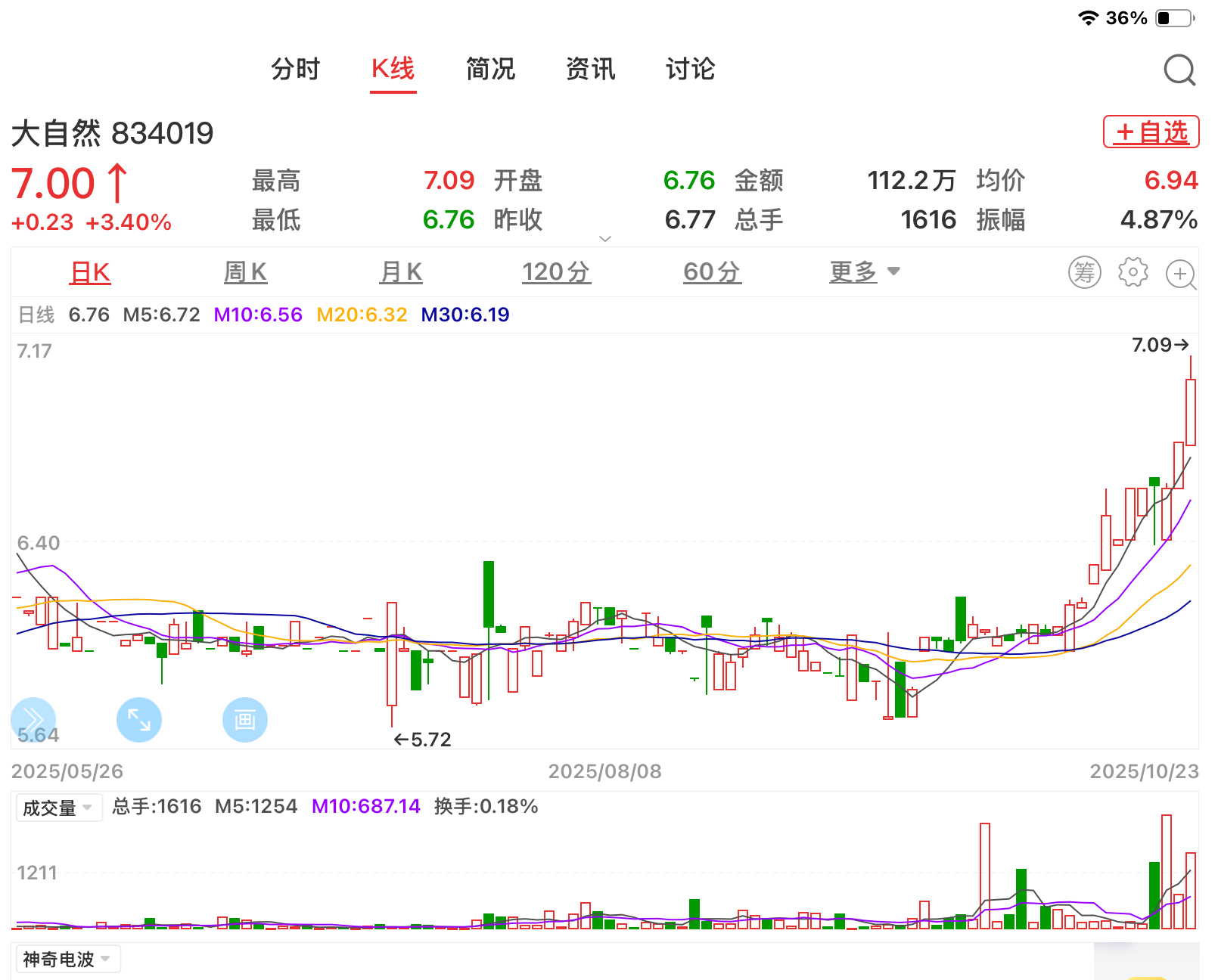1218x980 pixels.
Task: Switch to 120分 period
Action: 557,272
